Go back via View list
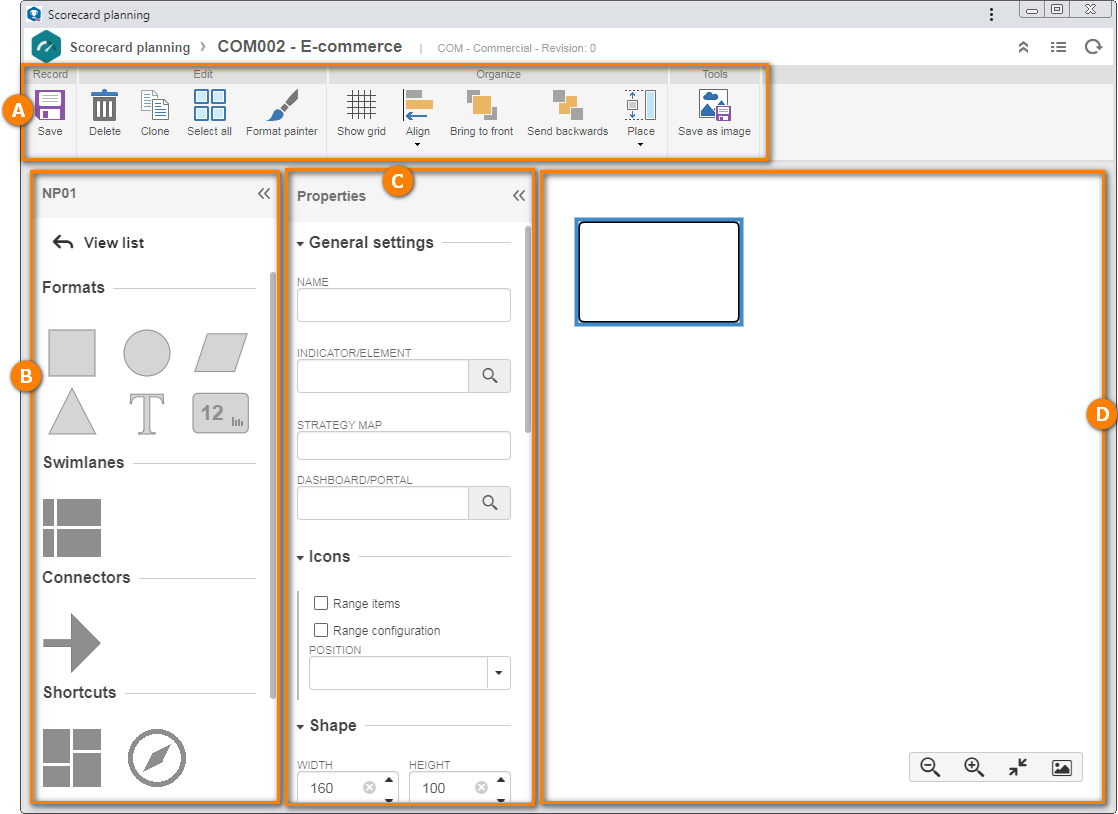The height and width of the screenshot is (814, 1118). [x=98, y=242]
